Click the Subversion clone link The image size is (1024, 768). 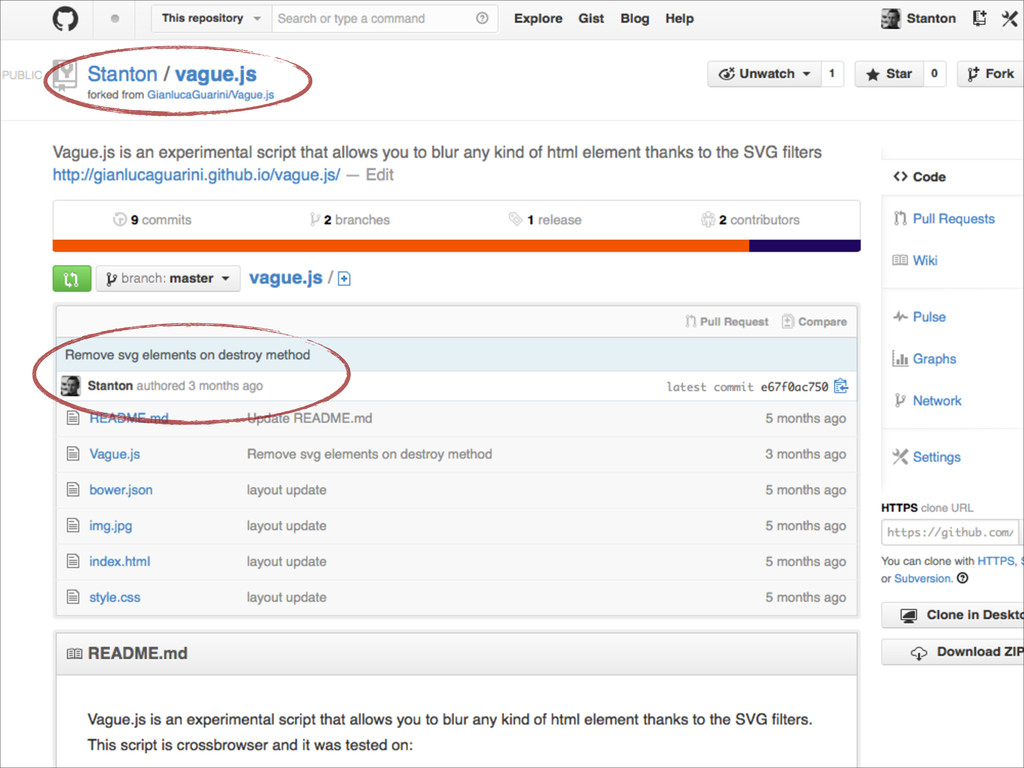click(923, 579)
